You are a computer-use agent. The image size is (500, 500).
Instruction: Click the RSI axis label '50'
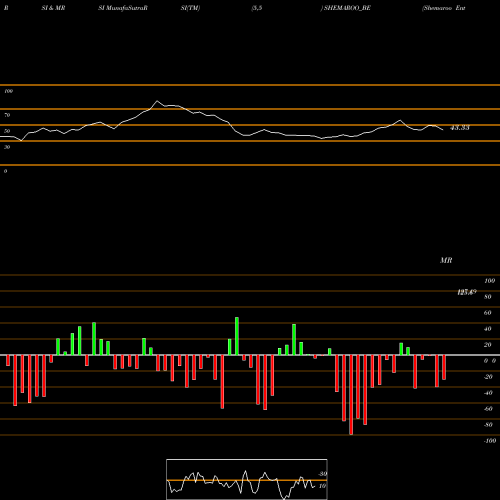coord(7,131)
